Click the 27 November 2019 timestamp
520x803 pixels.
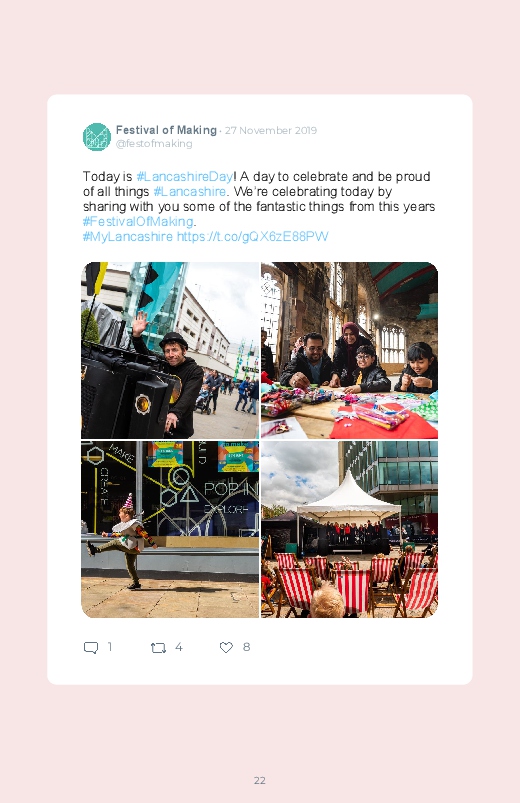(271, 131)
